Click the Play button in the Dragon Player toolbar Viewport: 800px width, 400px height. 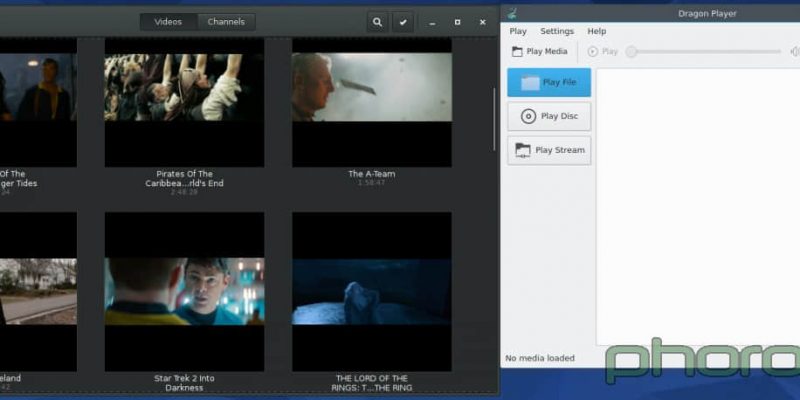click(603, 52)
